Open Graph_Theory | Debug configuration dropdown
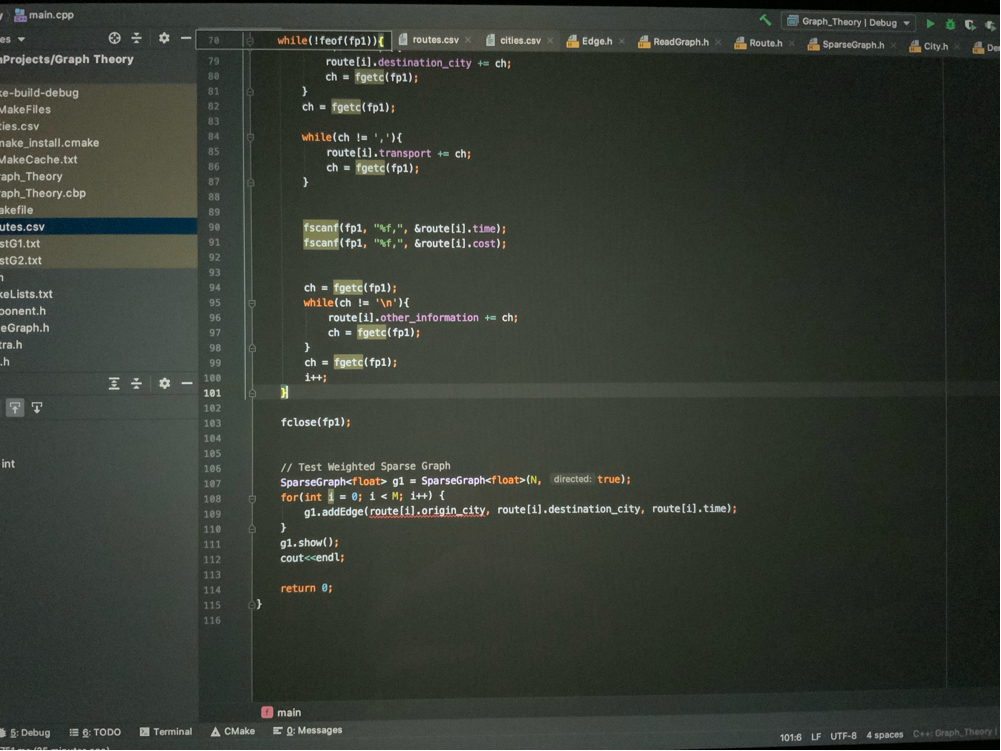 coord(848,22)
